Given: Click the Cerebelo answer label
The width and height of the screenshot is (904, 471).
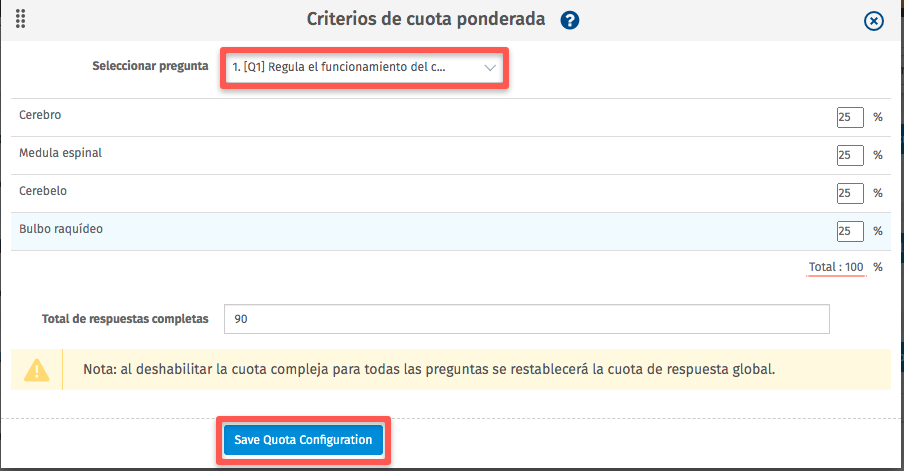Looking at the screenshot, I should coord(43,191).
